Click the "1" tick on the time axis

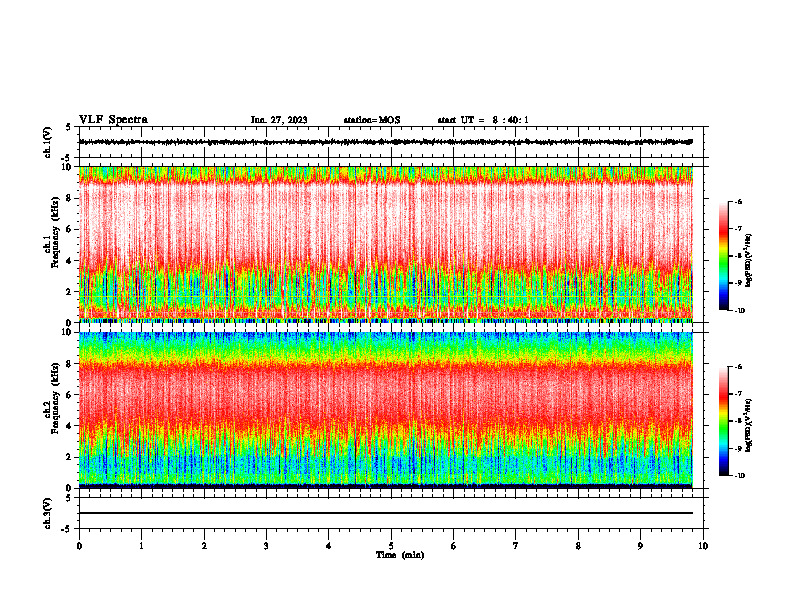pyautogui.click(x=141, y=546)
